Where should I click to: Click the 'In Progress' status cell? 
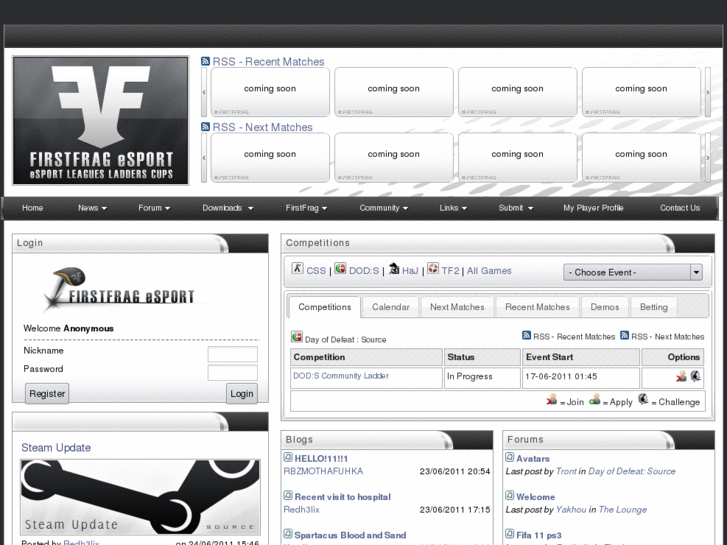(482, 376)
